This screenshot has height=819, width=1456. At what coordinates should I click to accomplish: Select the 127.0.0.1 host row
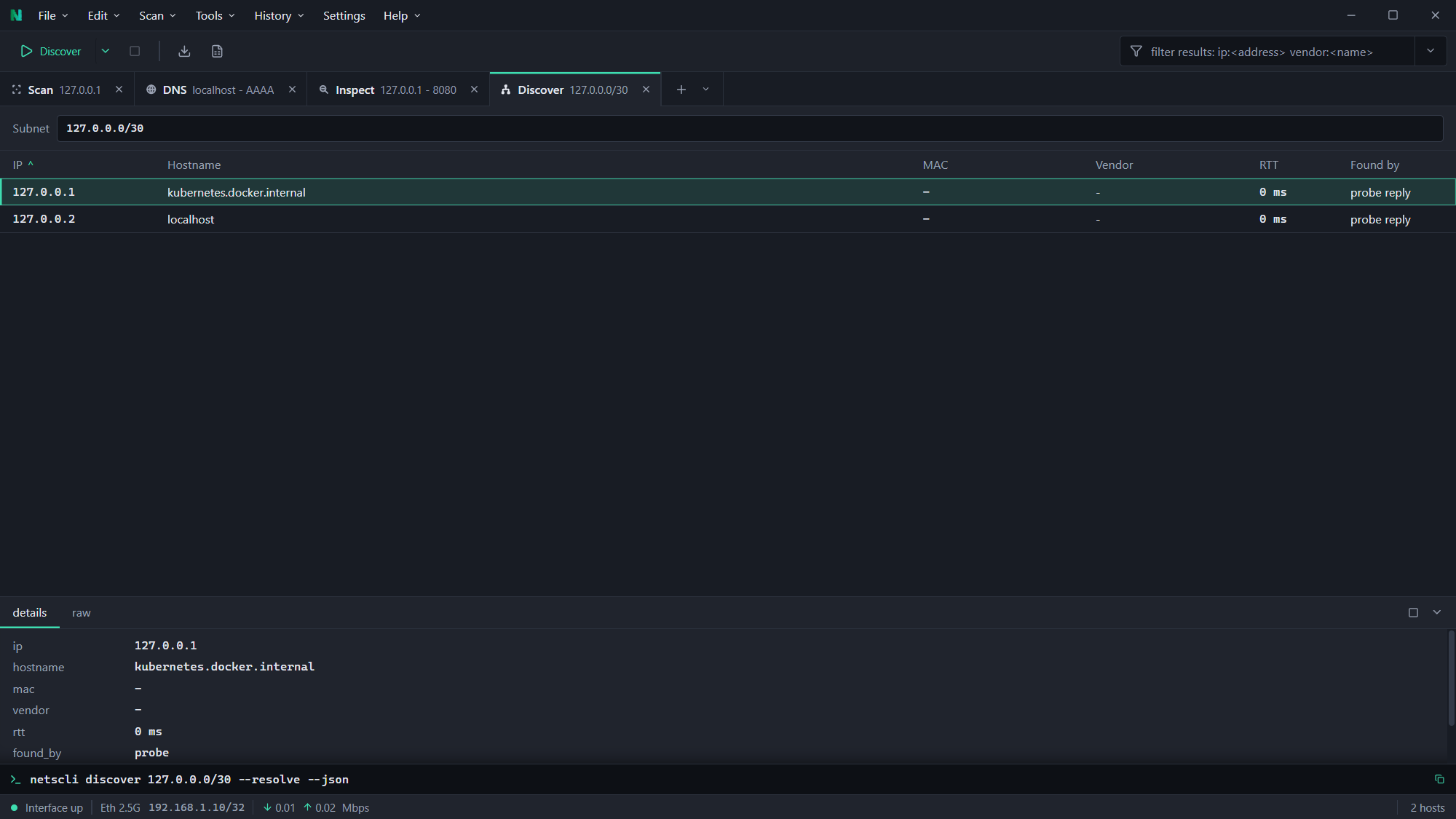point(728,192)
